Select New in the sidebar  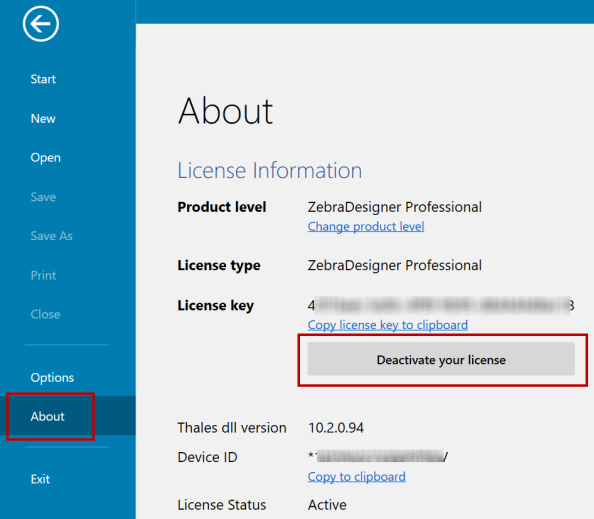43,119
